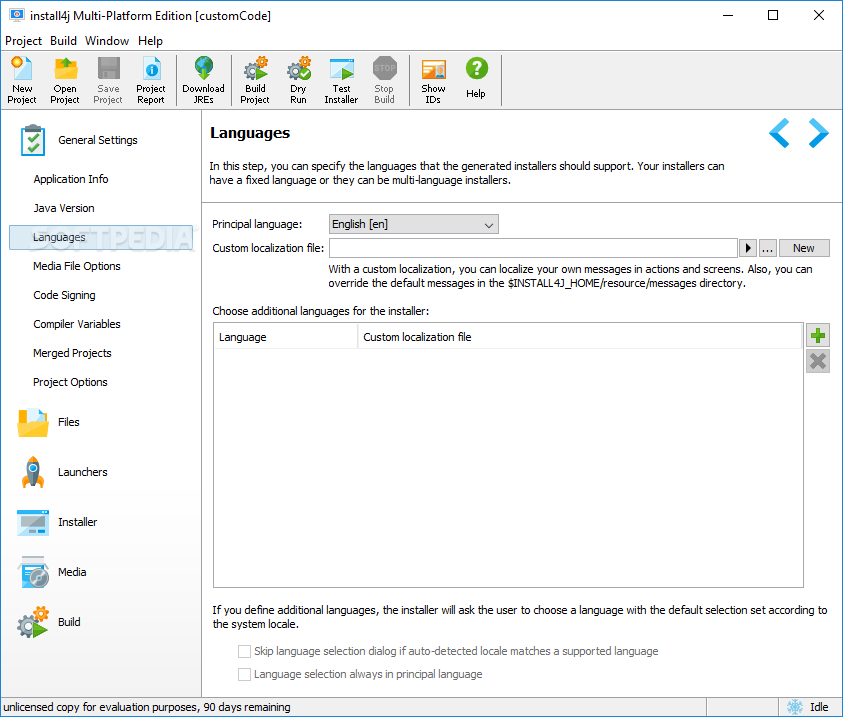This screenshot has width=843, height=717.
Task: Open the Files section
Action: (49, 422)
